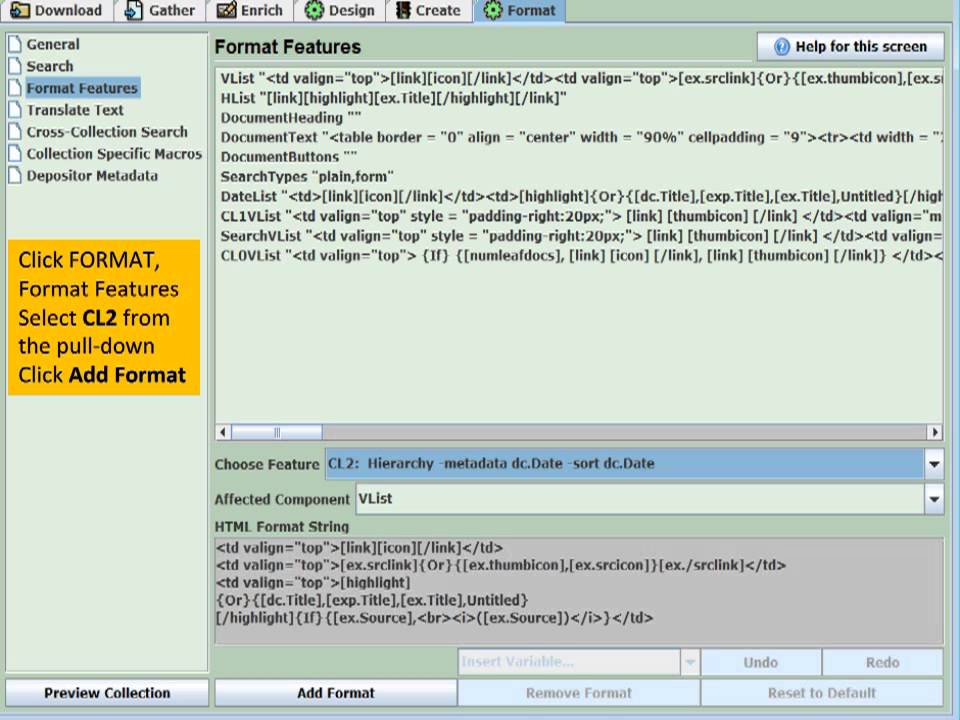
Task: Click the Format tab
Action: point(519,10)
